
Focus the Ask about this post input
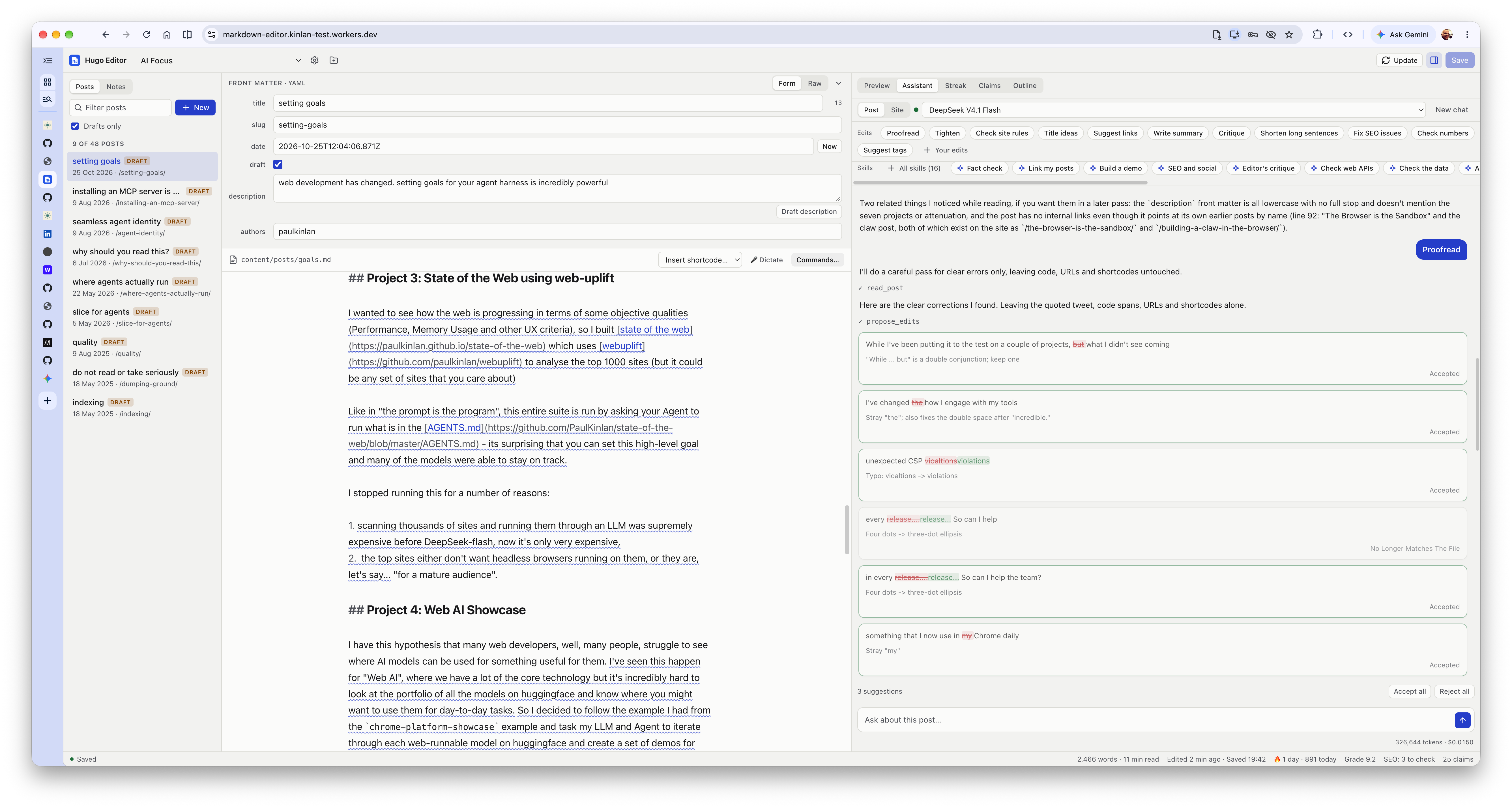pos(1155,720)
